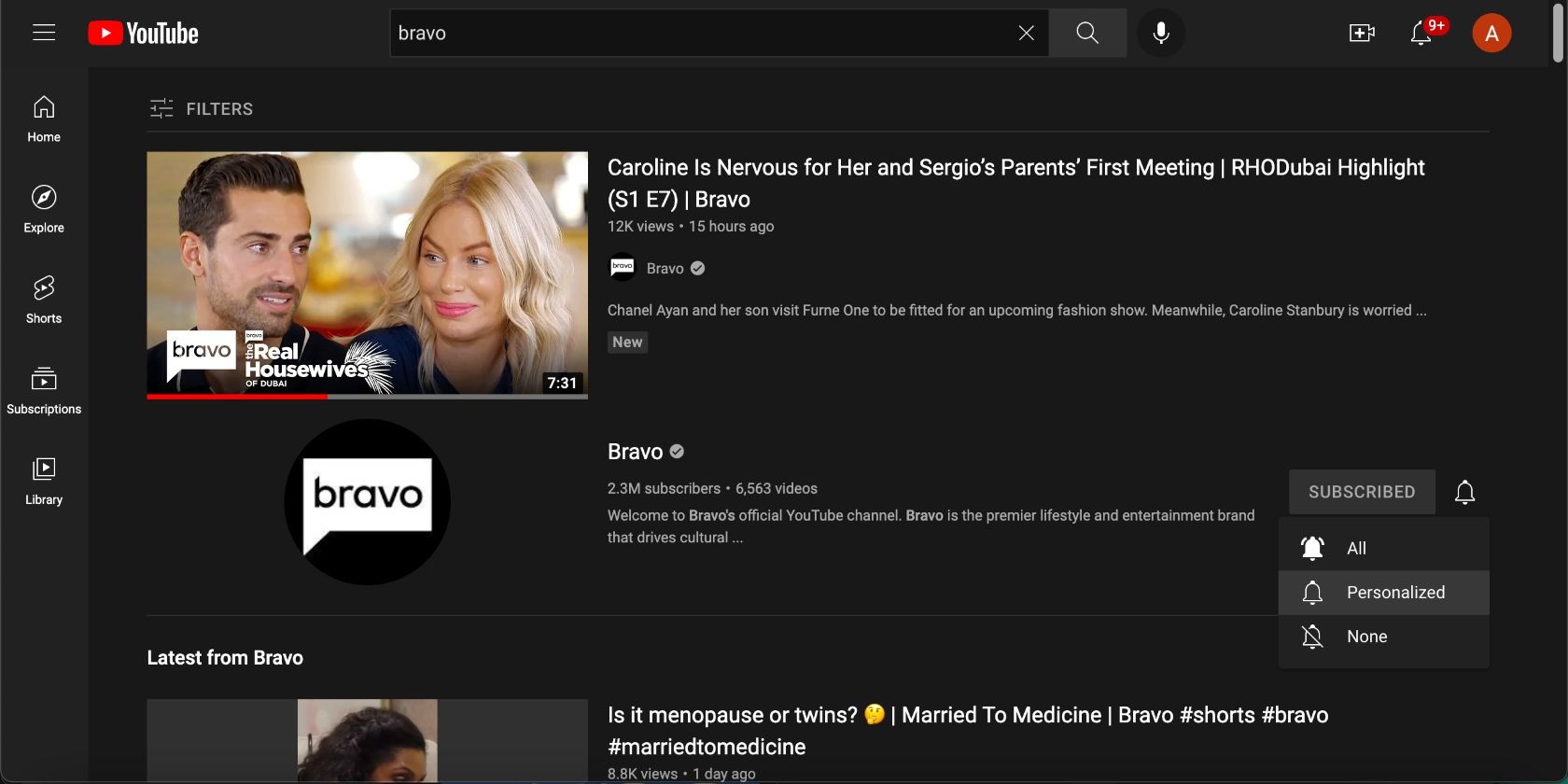Click the video description starting Chanel Ayan
This screenshot has width=1568, height=784.
(x=1016, y=310)
